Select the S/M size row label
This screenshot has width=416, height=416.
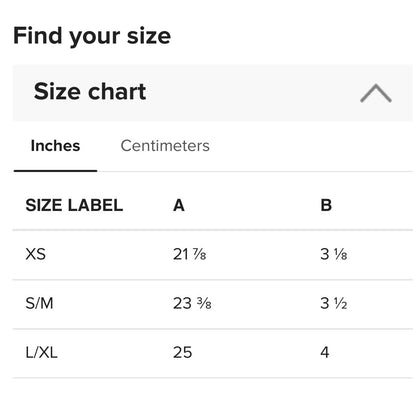[x=39, y=303]
